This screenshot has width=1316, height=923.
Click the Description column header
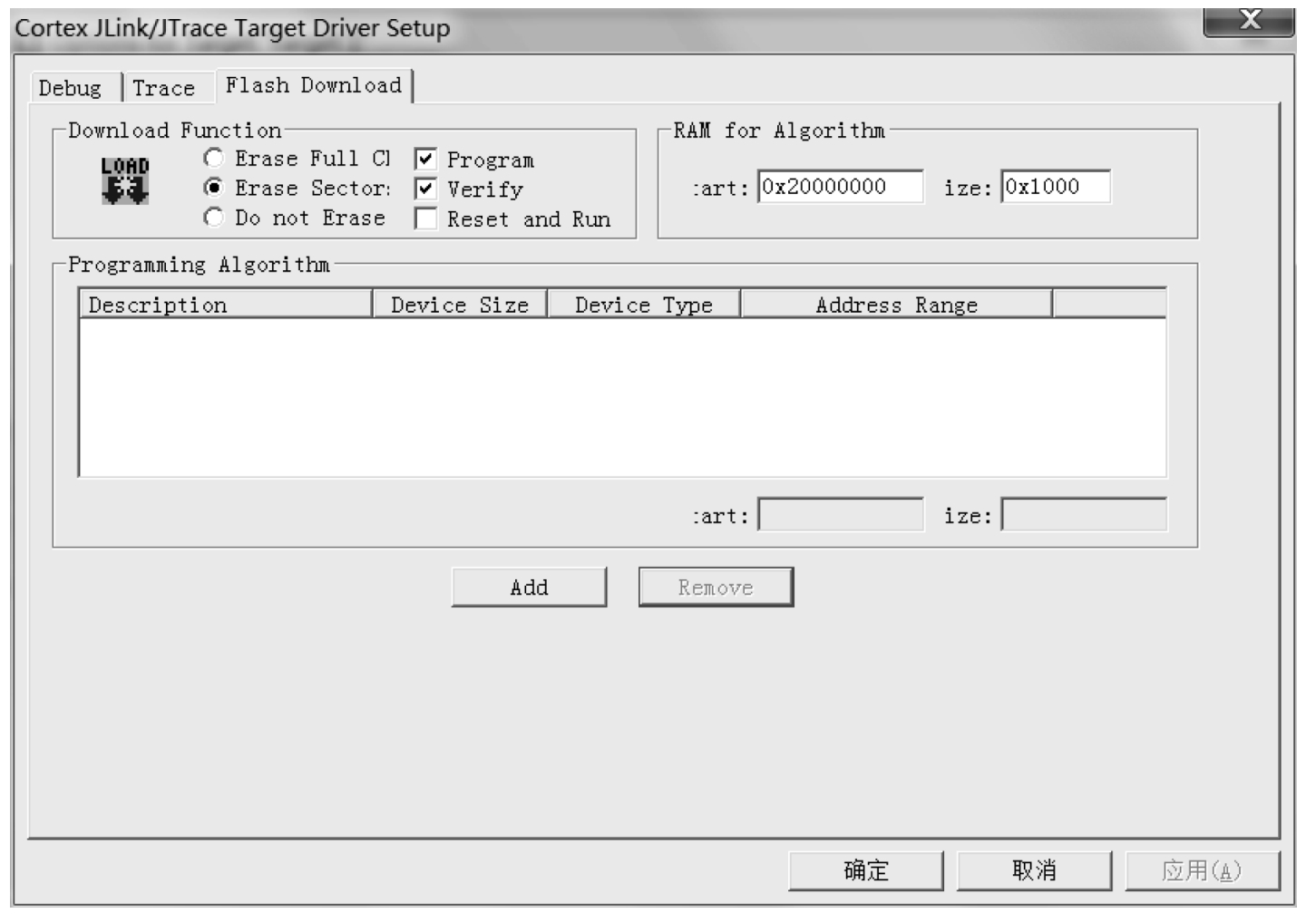tap(225, 305)
